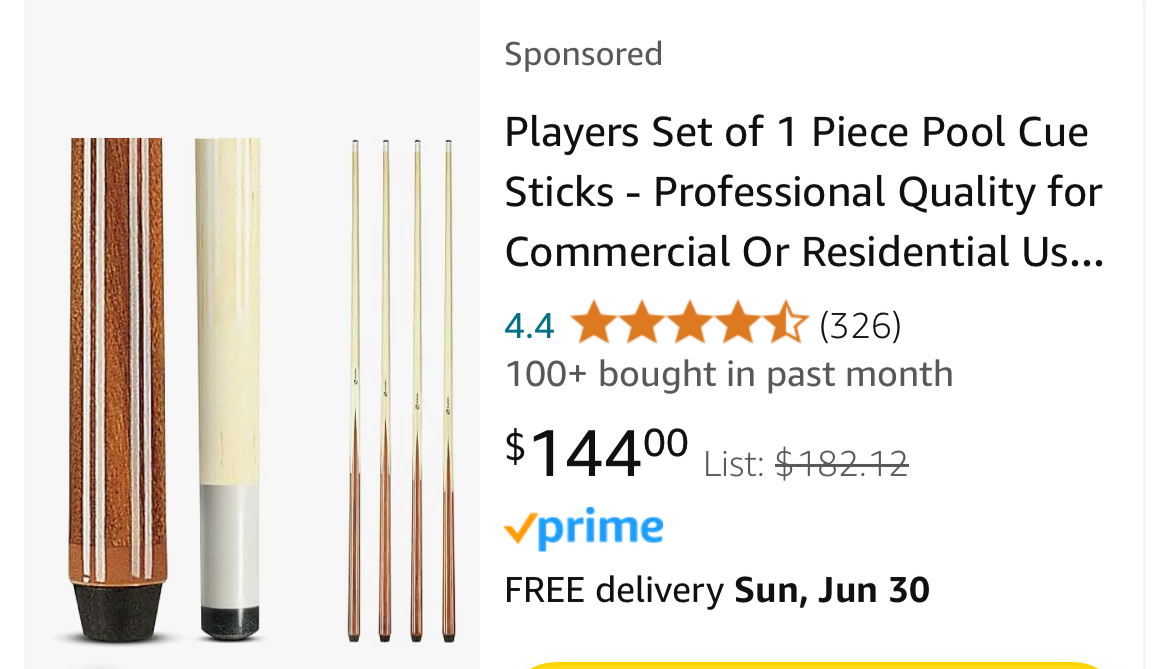Select the $144.00 price
The height and width of the screenshot is (669, 1170).
pos(597,451)
